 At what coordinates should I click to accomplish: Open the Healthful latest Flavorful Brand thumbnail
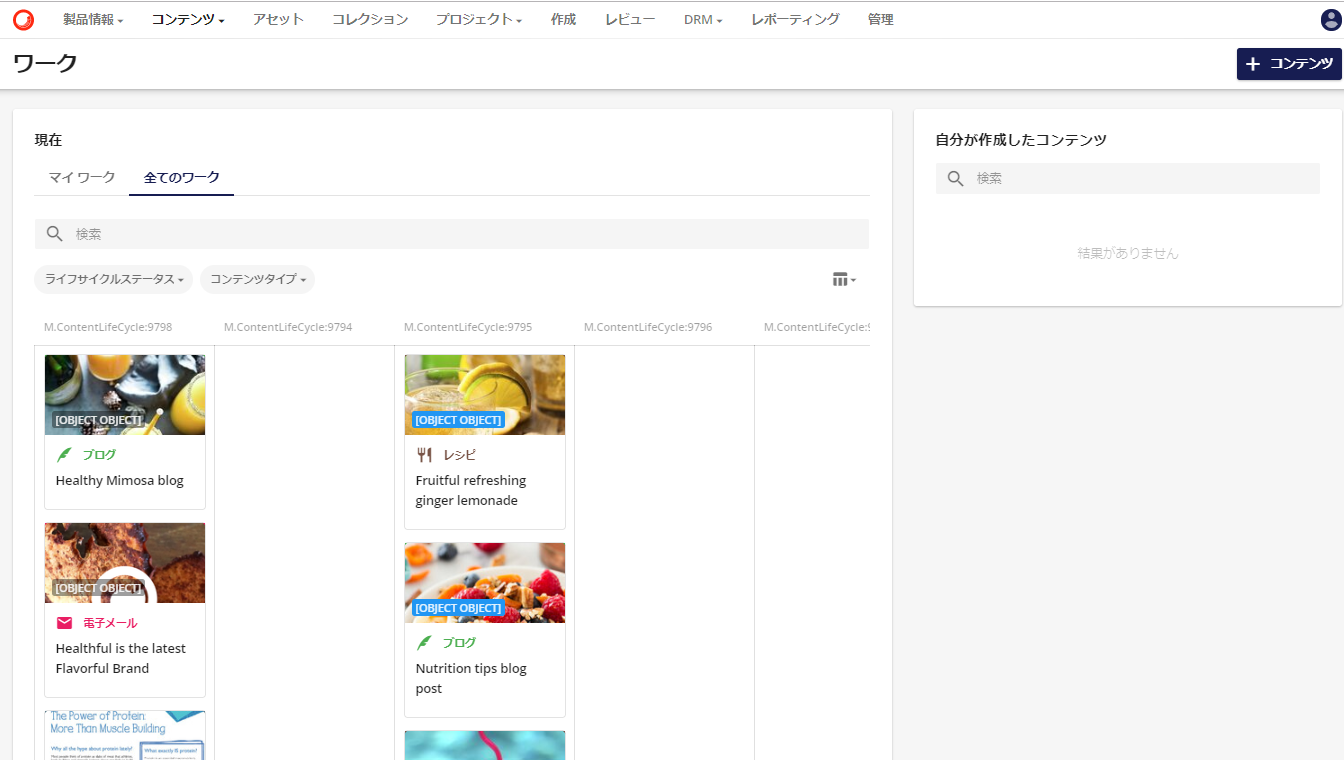pyautogui.click(x=125, y=563)
